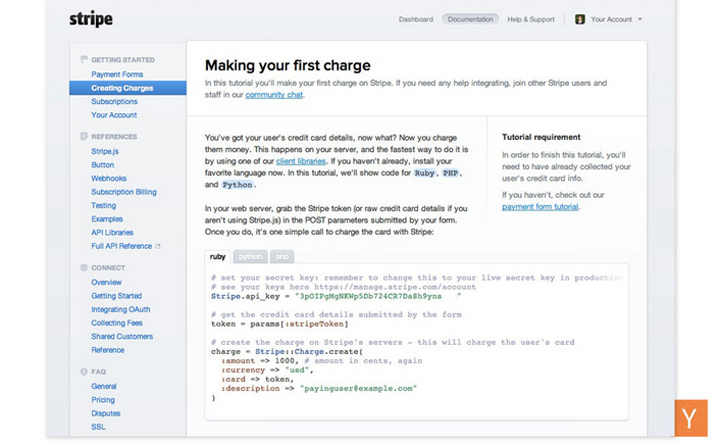Open the General FAQ page

tap(104, 386)
